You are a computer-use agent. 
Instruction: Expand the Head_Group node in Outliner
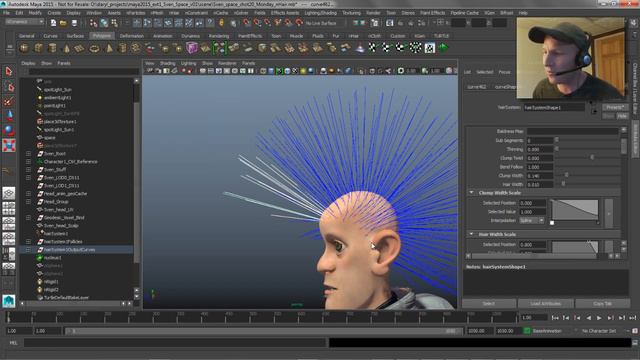[28, 202]
